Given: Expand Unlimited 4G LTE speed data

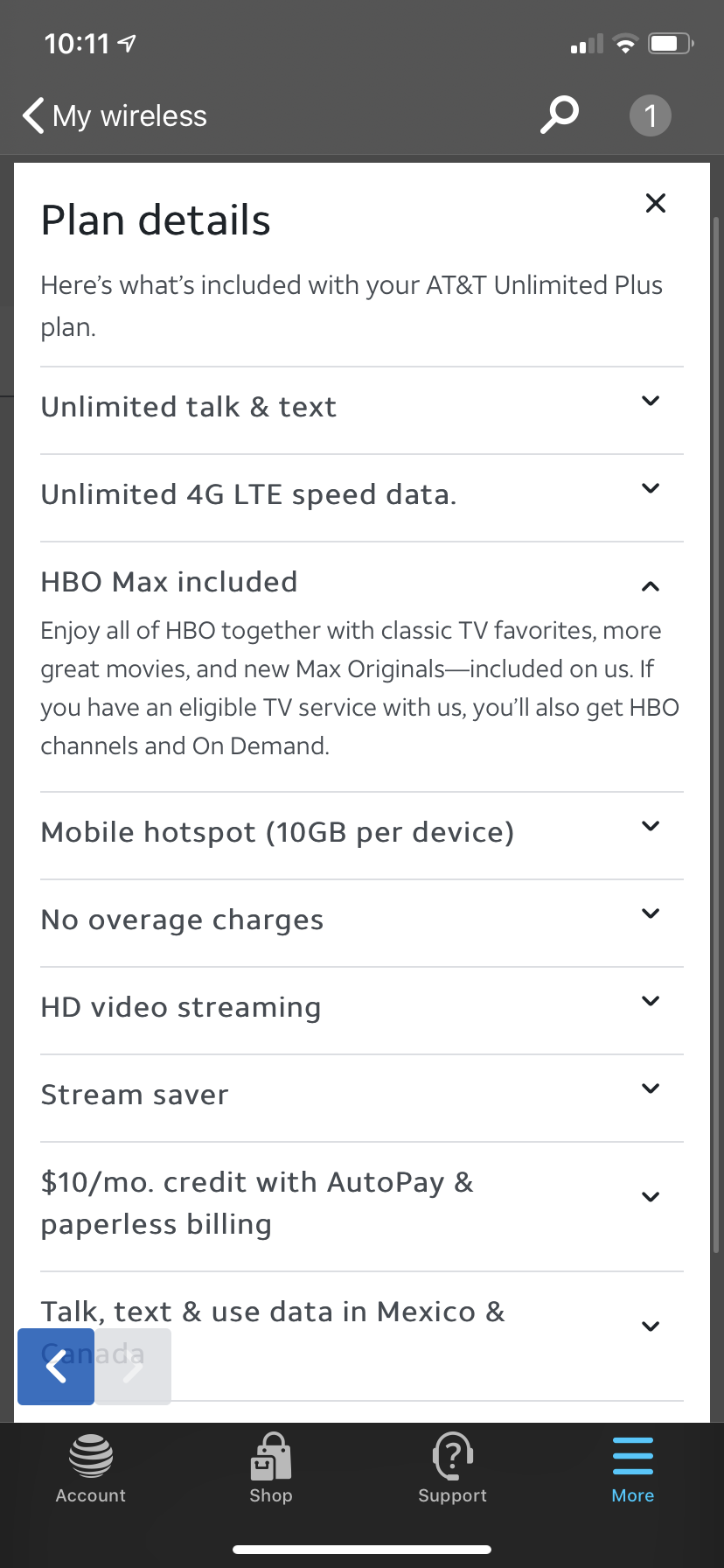Looking at the screenshot, I should point(650,489).
